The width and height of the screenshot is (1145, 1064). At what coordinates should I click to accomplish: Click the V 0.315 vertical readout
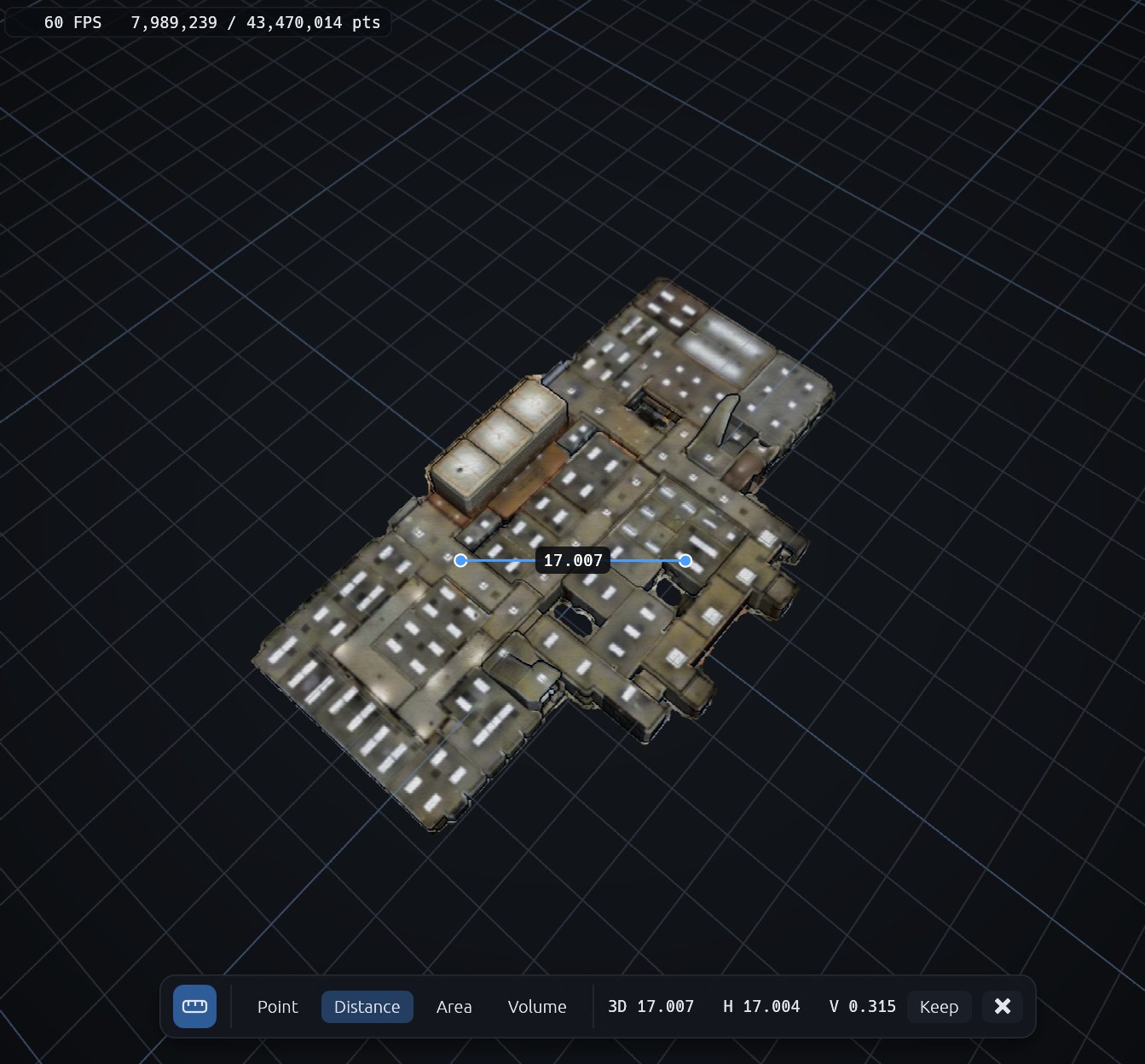click(862, 1006)
